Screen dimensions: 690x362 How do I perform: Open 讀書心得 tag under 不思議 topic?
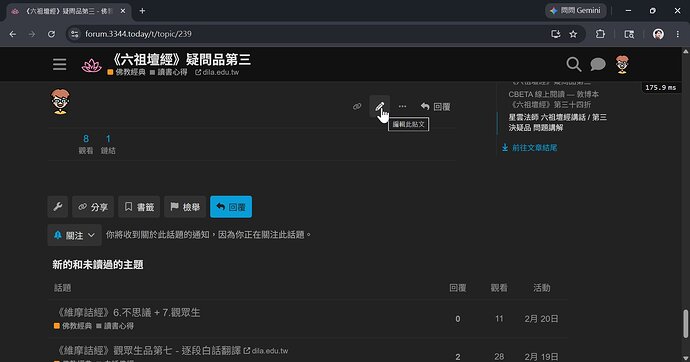(x=115, y=326)
